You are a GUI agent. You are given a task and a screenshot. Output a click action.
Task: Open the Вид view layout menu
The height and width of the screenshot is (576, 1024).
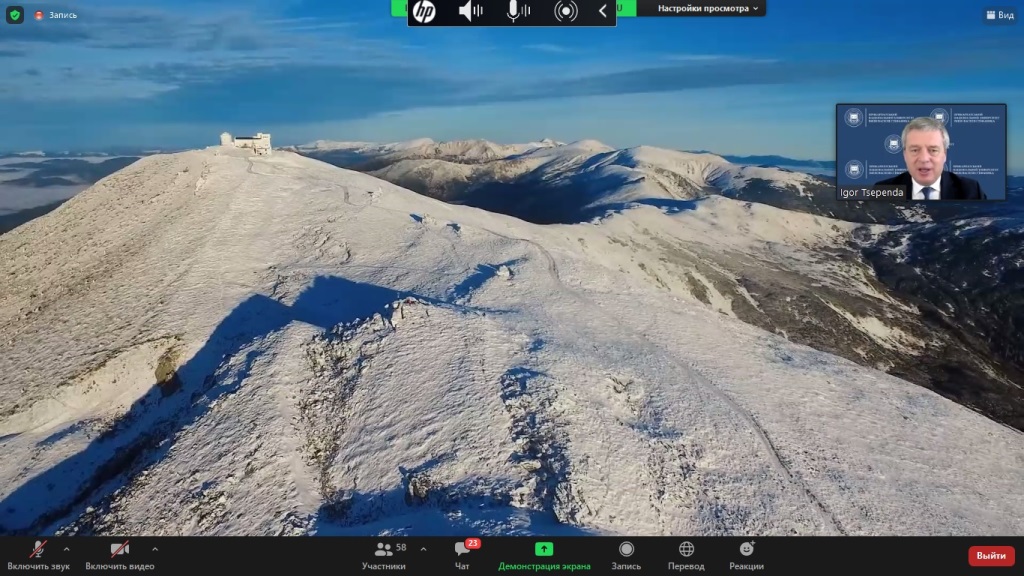(x=999, y=15)
